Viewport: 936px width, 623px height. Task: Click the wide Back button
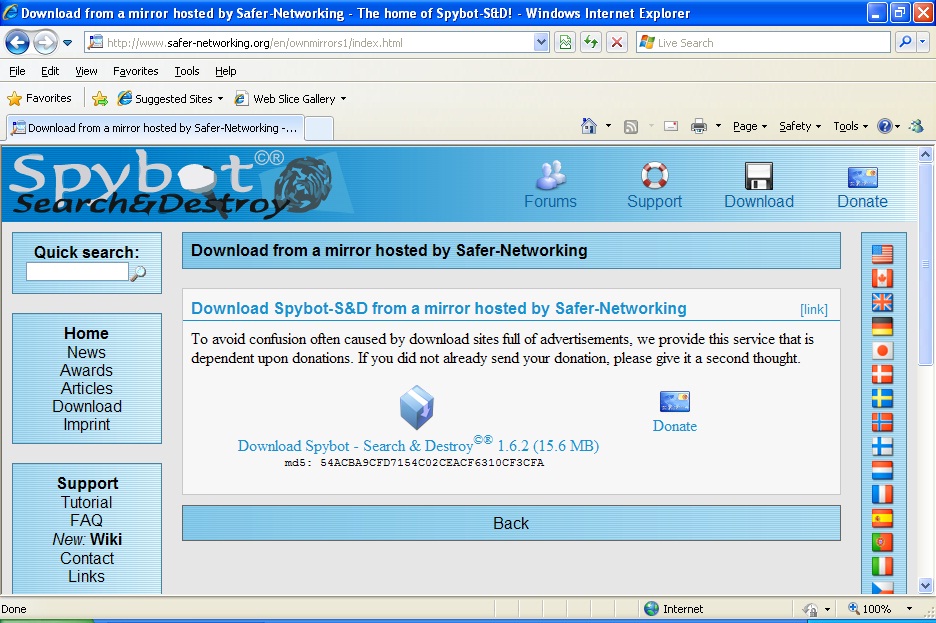coord(511,523)
